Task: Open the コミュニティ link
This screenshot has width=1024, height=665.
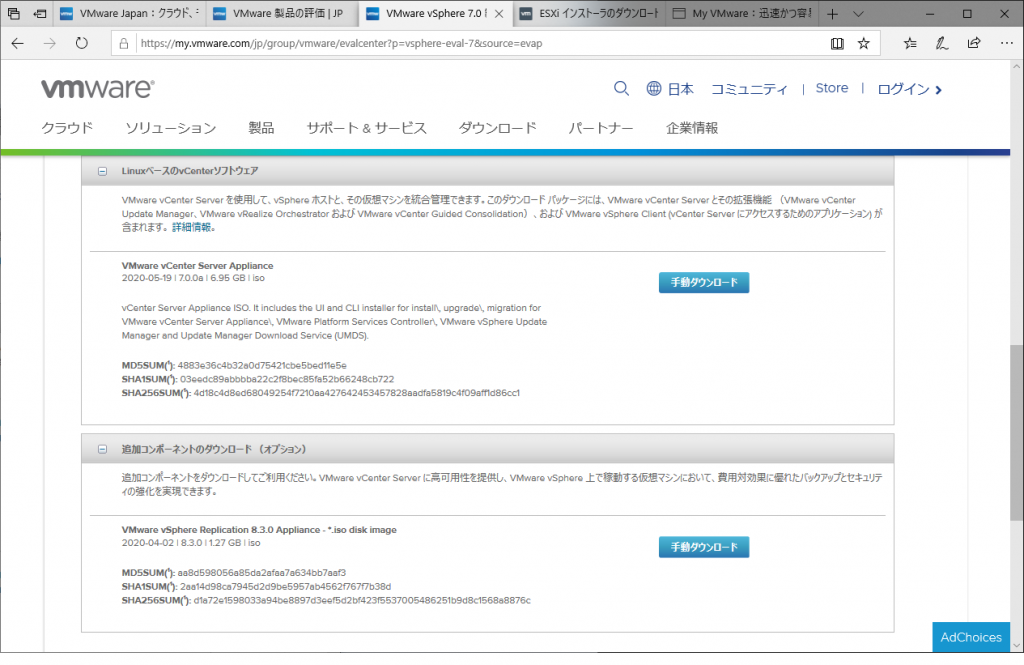Action: [749, 89]
